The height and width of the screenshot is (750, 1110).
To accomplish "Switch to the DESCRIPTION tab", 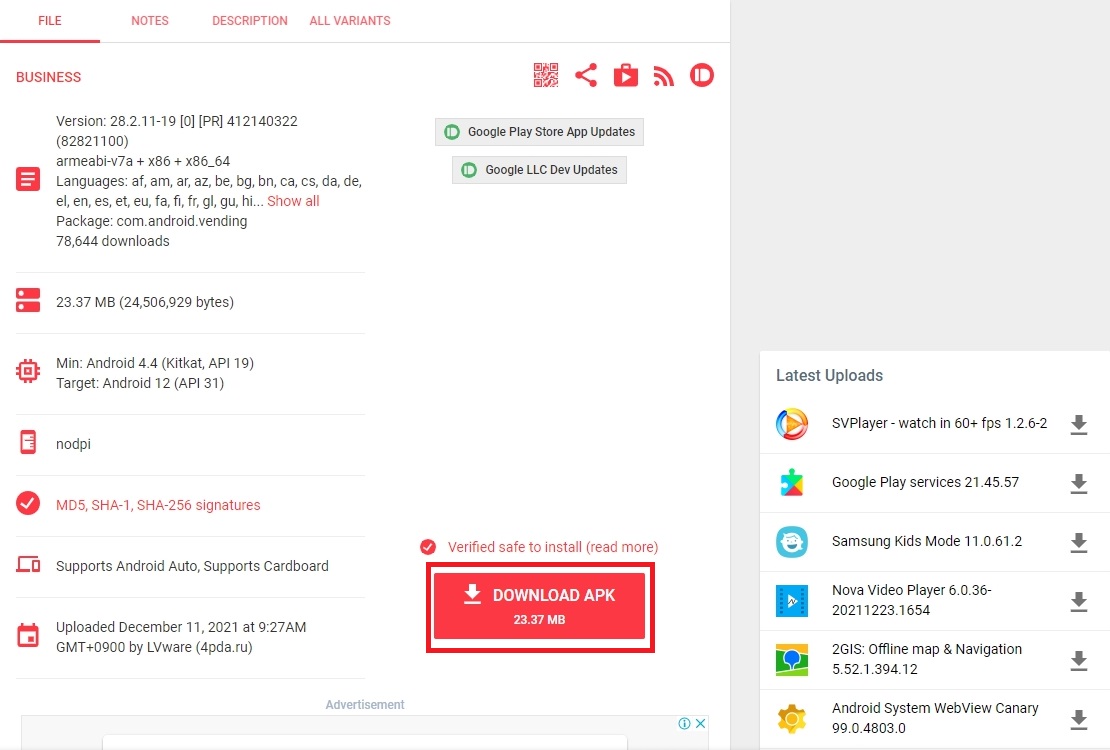I will (x=250, y=21).
